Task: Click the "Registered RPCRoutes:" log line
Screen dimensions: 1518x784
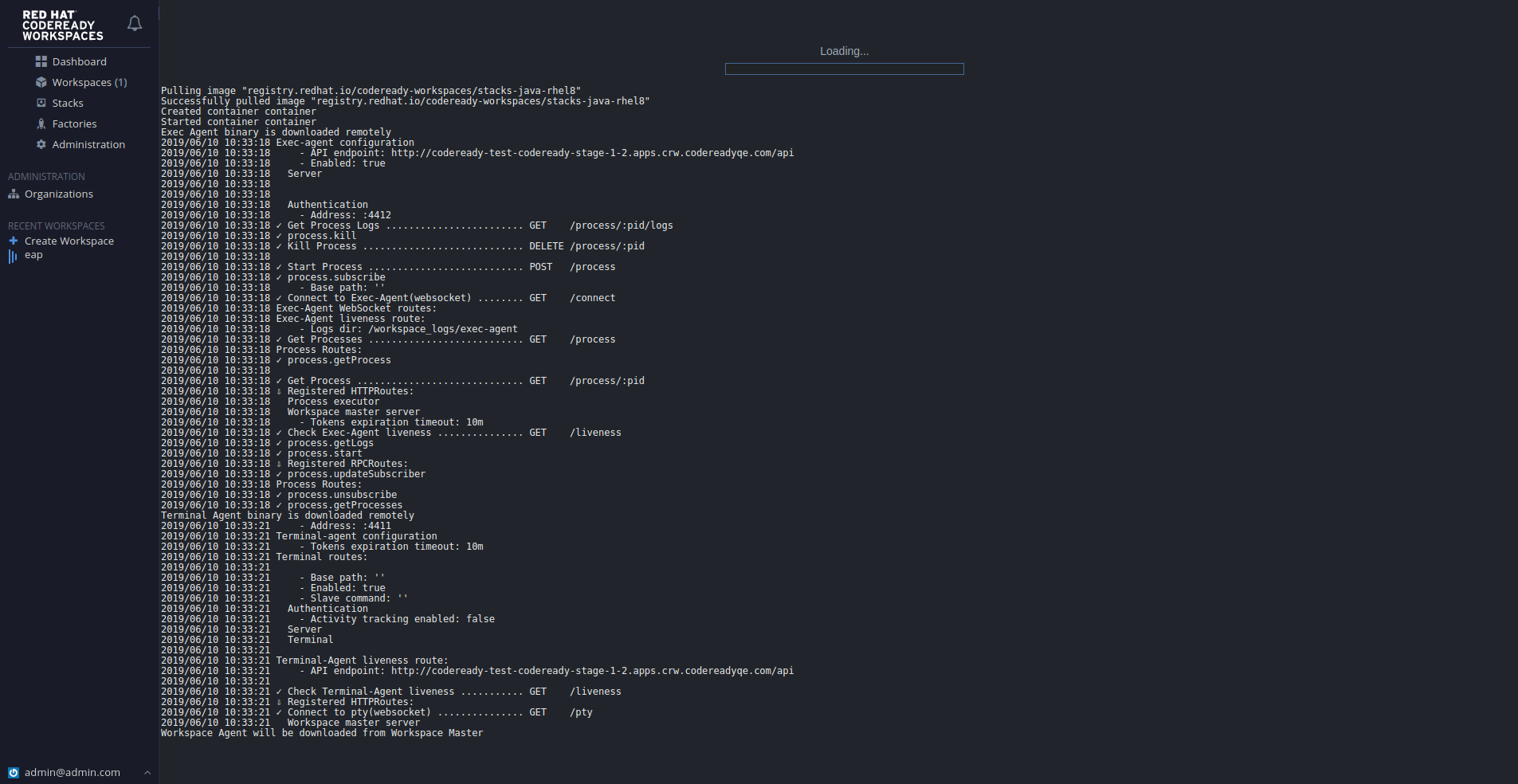Action: (x=284, y=464)
